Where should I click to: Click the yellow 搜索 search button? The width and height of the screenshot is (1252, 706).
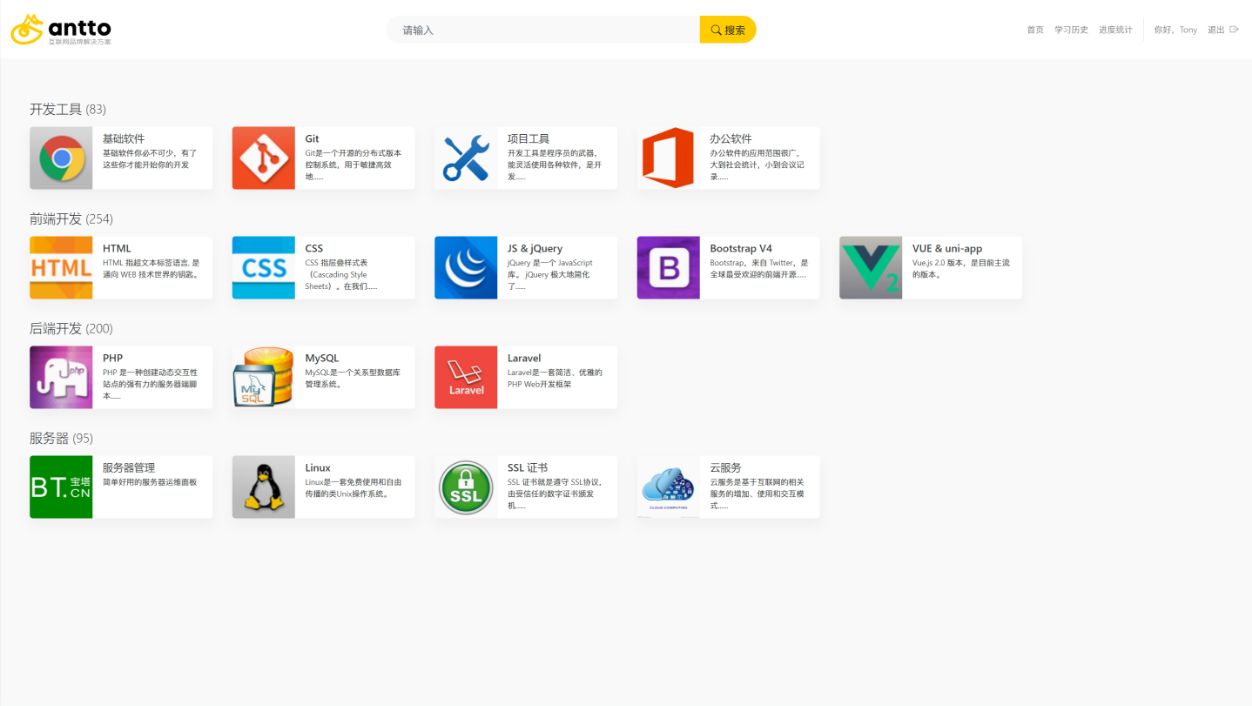(728, 30)
